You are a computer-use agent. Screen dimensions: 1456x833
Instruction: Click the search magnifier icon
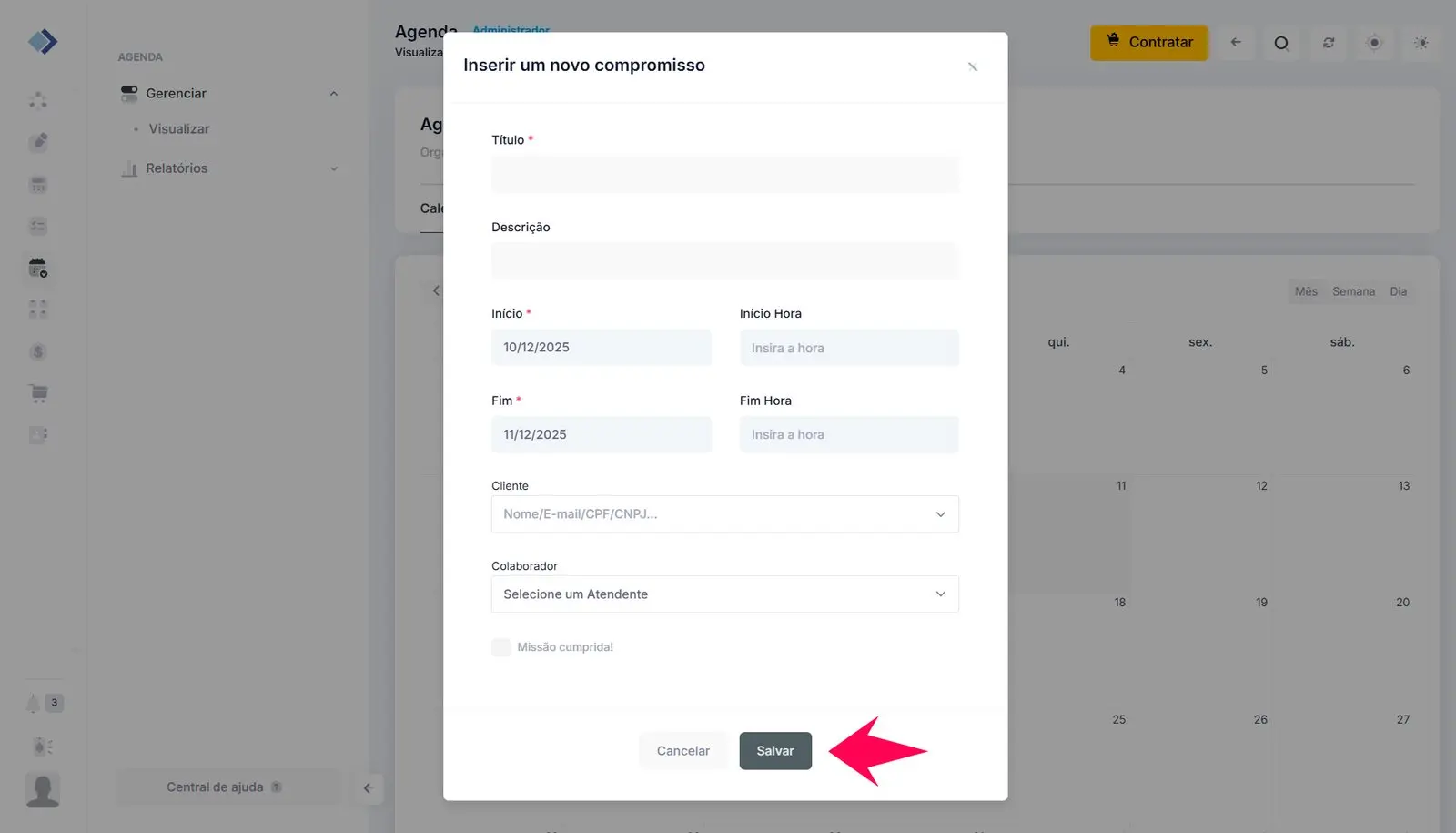[x=1281, y=43]
